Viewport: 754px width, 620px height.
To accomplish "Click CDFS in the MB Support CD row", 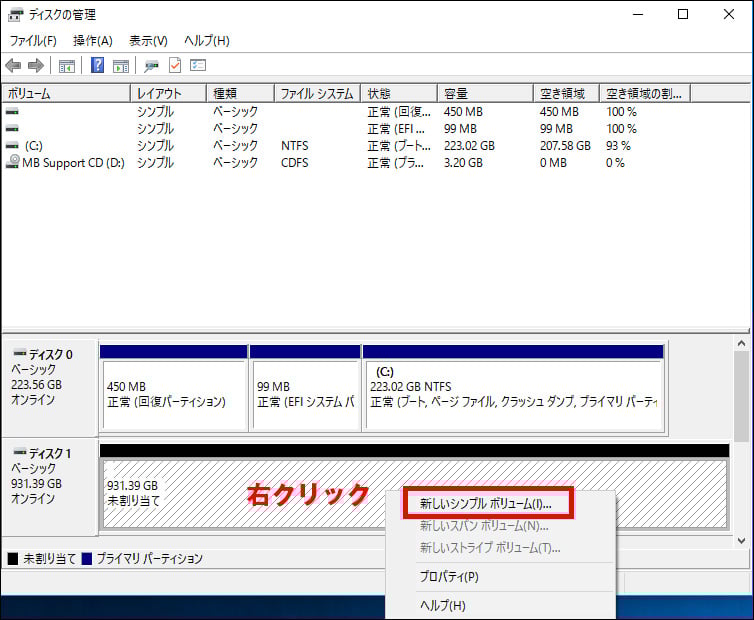I will click(x=295, y=163).
